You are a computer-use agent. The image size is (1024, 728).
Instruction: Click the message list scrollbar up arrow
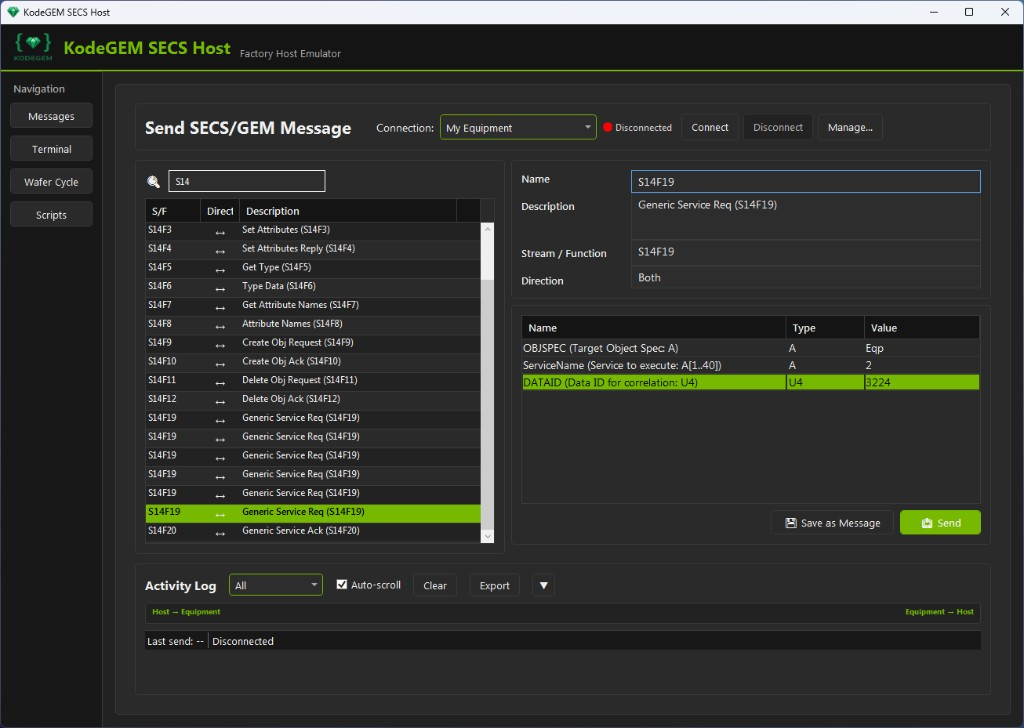pyautogui.click(x=487, y=229)
